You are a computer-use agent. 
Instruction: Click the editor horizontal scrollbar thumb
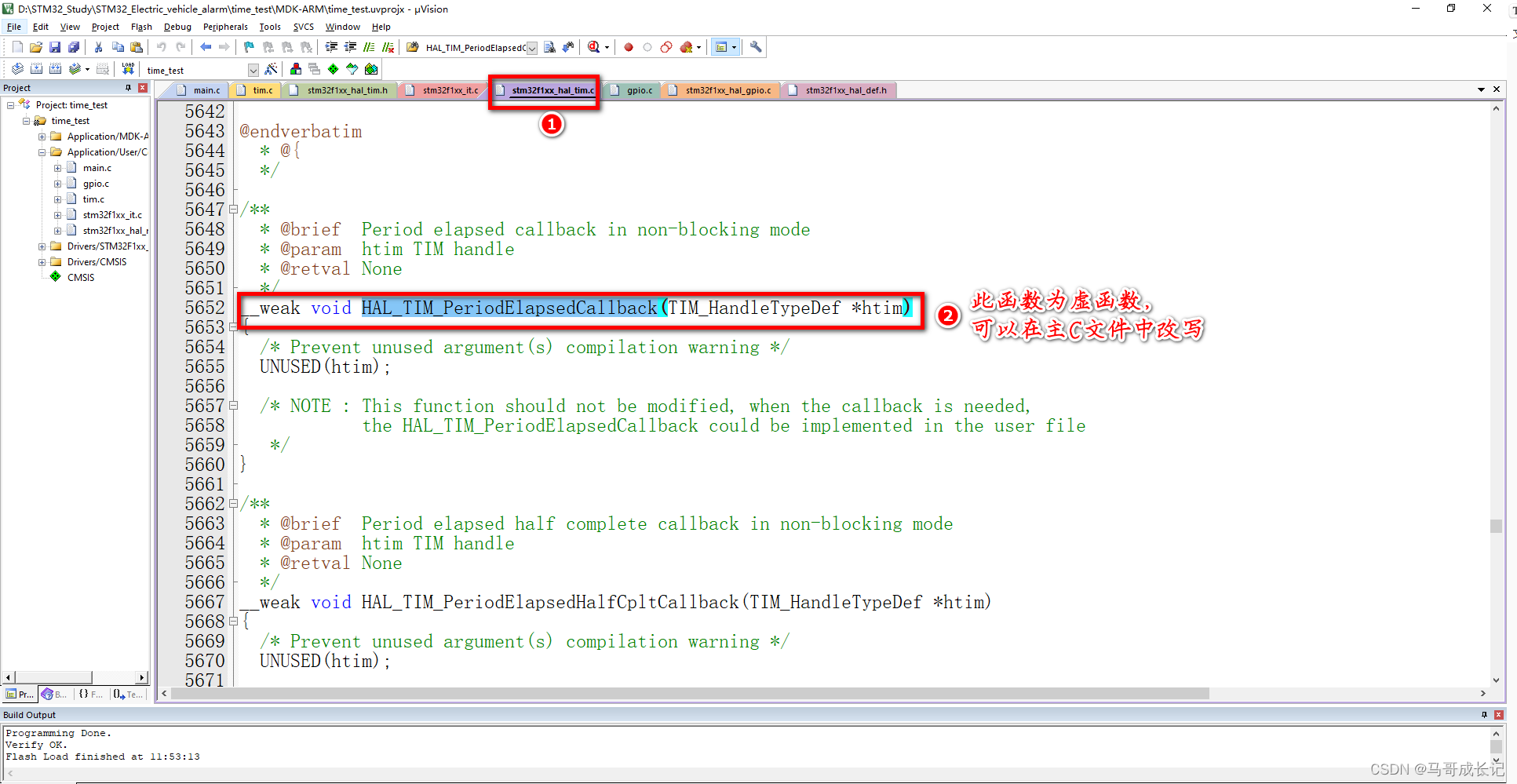691,694
